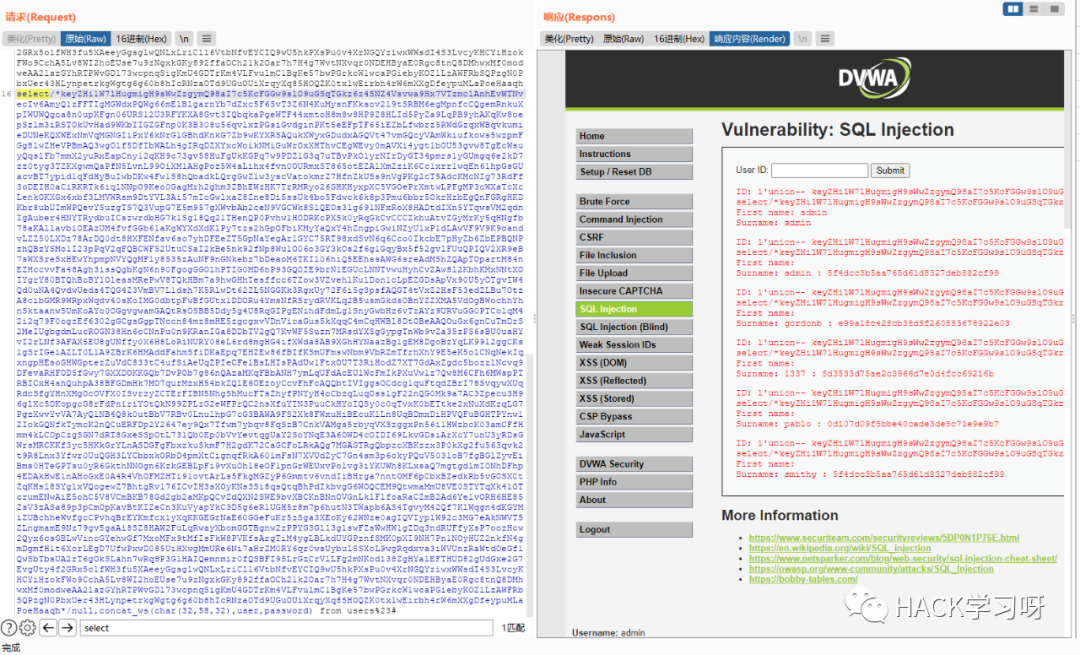Toggle request non-printable characters \n button
Image resolution: width=1080 pixels, height=655 pixels.
(x=184, y=39)
